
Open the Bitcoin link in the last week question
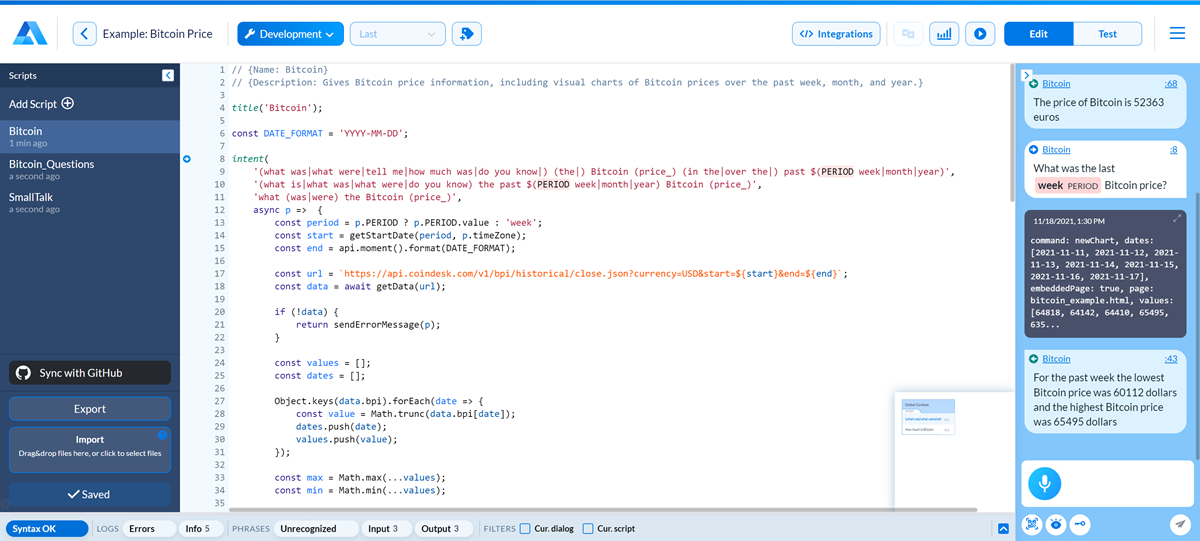click(1056, 149)
